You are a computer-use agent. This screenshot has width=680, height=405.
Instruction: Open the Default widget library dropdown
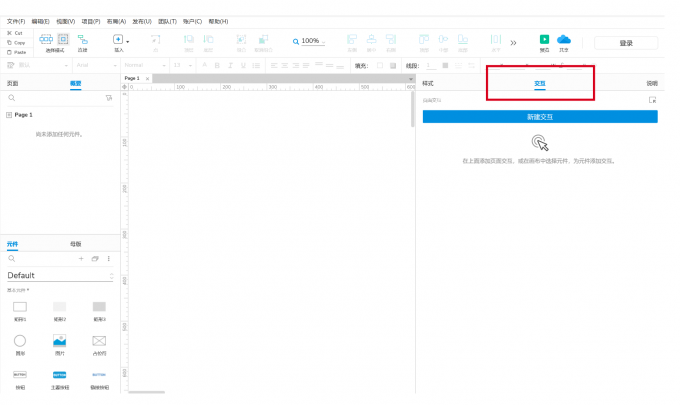60,275
